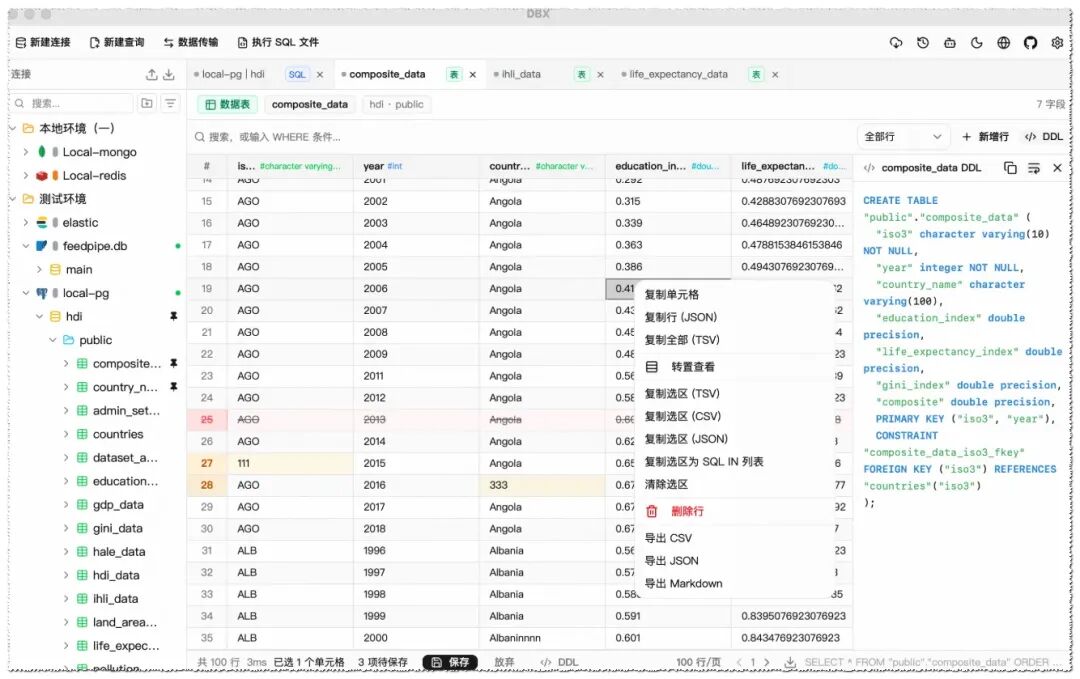
Task: Click the cloud sync icon in top toolbar
Action: pyautogui.click(x=896, y=43)
